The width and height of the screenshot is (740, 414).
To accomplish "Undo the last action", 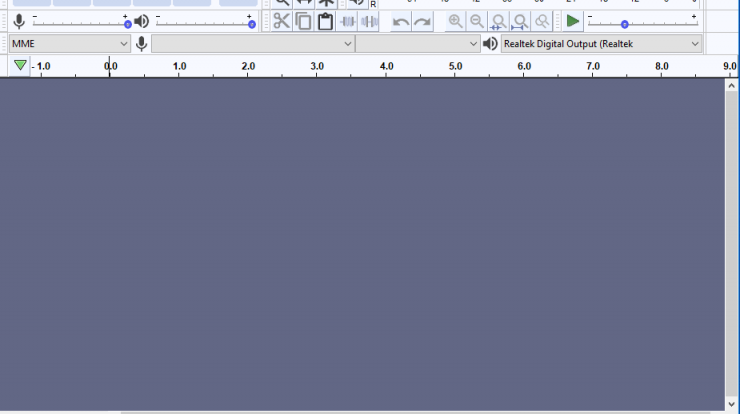I will (x=401, y=22).
